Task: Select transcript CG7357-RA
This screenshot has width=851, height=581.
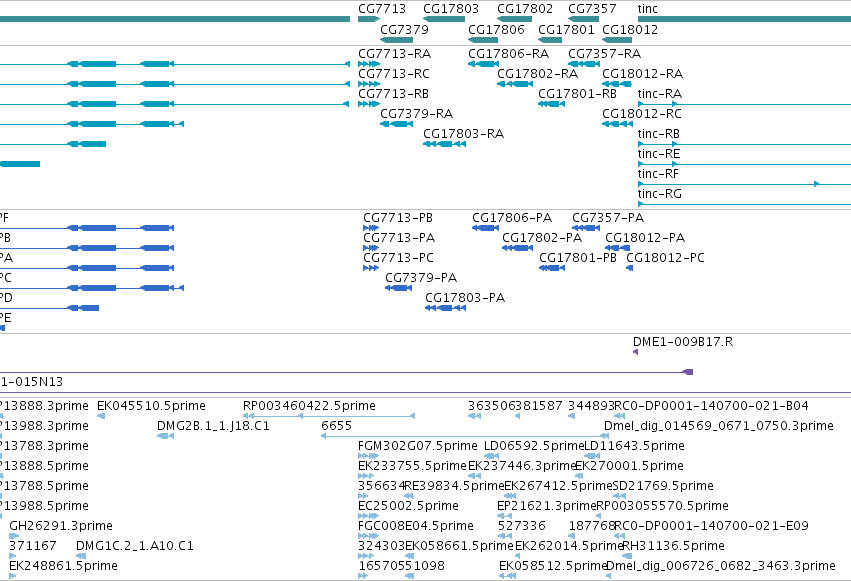Action: pos(584,64)
